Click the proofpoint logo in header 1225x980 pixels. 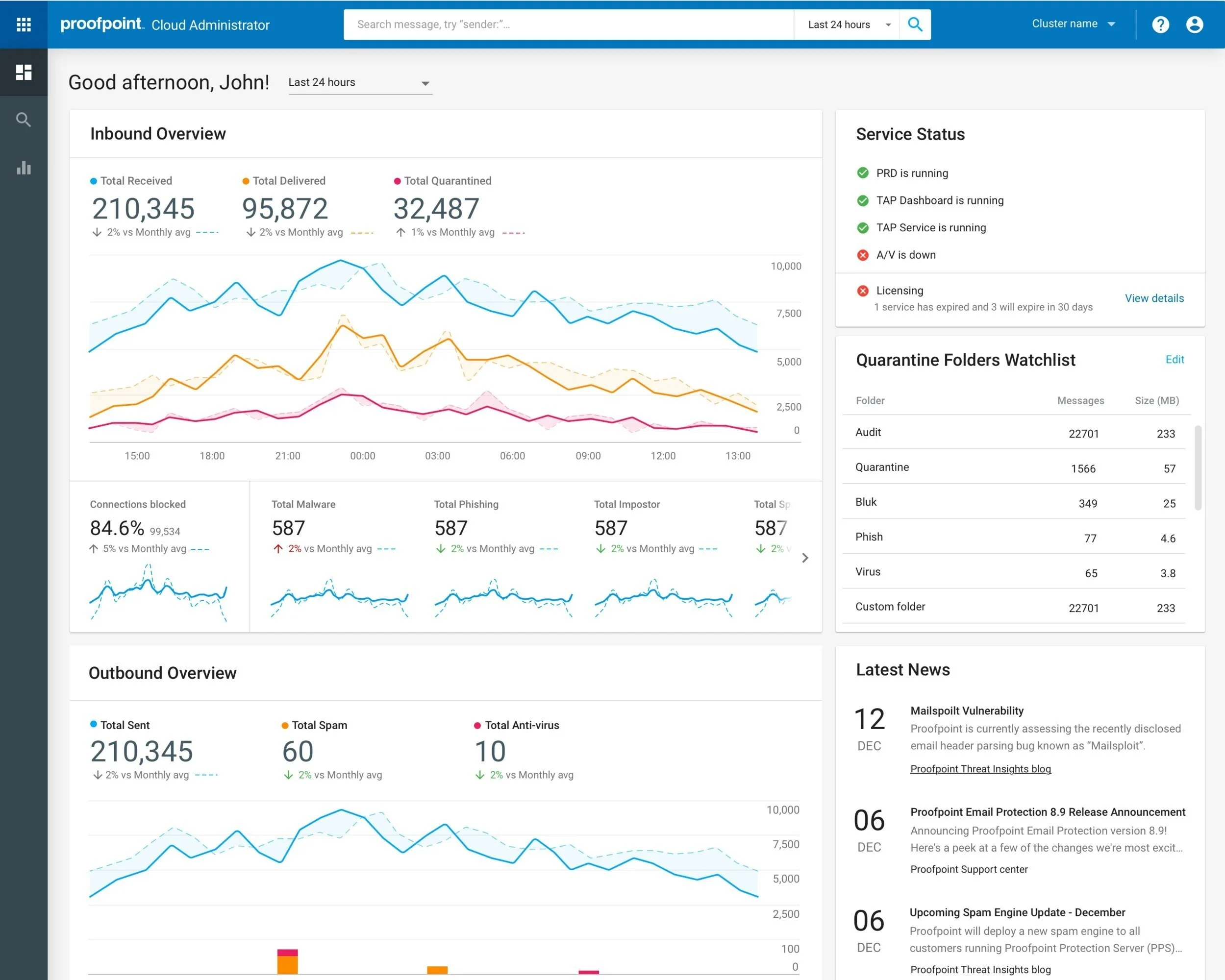coord(102,24)
